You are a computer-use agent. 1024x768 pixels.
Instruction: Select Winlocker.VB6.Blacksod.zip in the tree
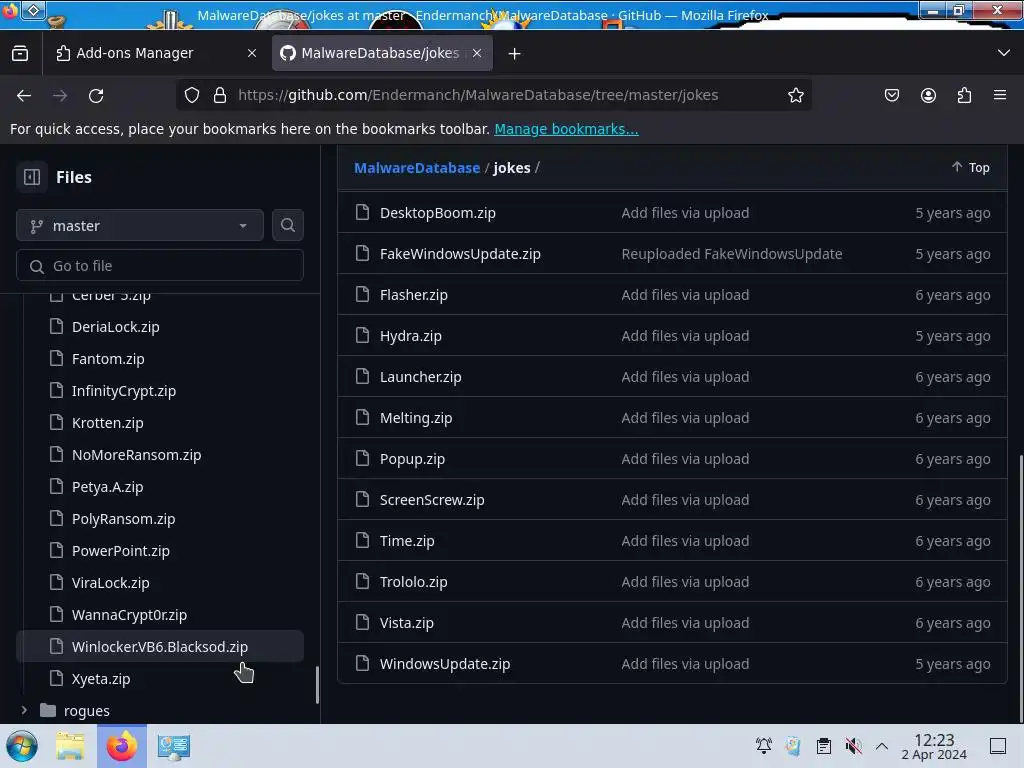click(x=160, y=647)
